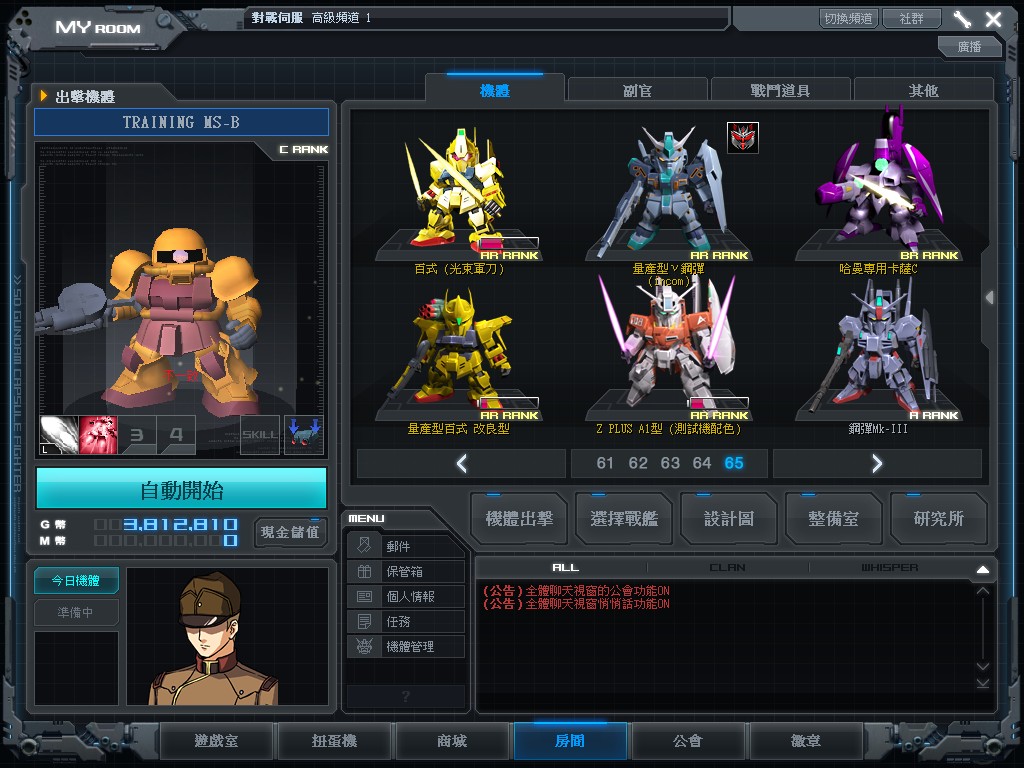Switch to the 機體 tab
The height and width of the screenshot is (768, 1024).
point(494,90)
